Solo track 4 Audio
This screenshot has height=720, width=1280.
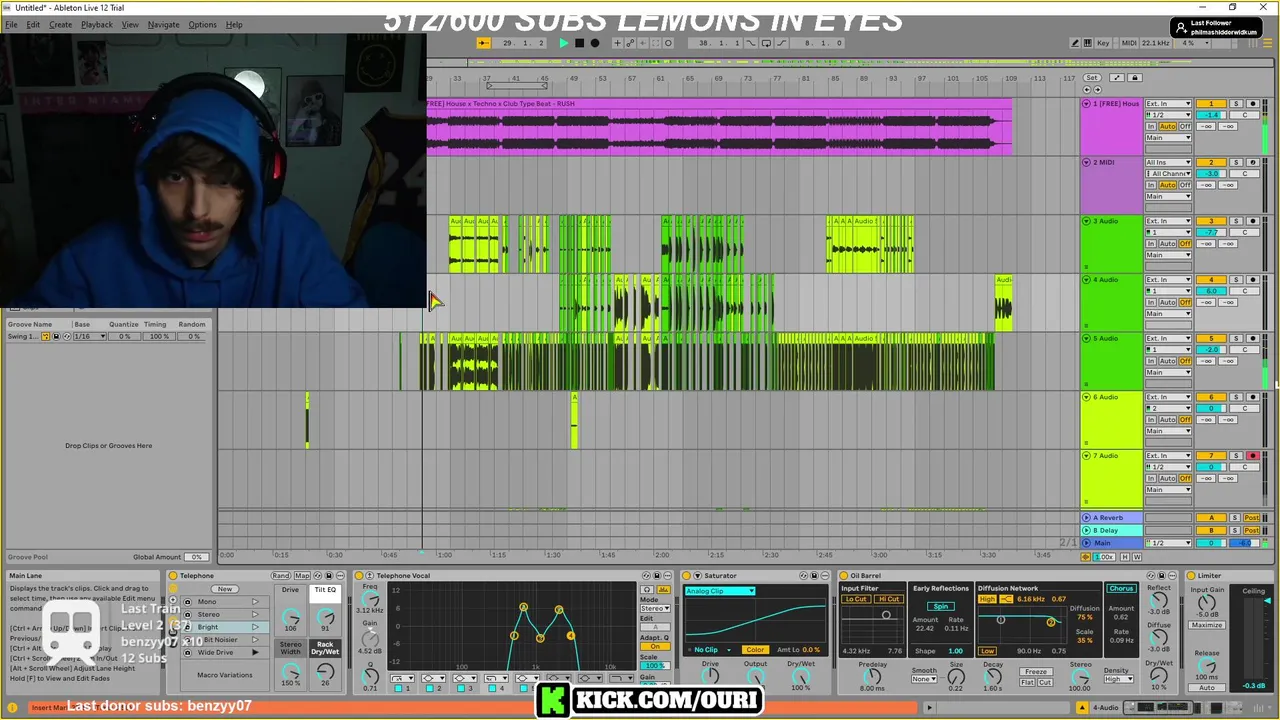pos(1236,280)
